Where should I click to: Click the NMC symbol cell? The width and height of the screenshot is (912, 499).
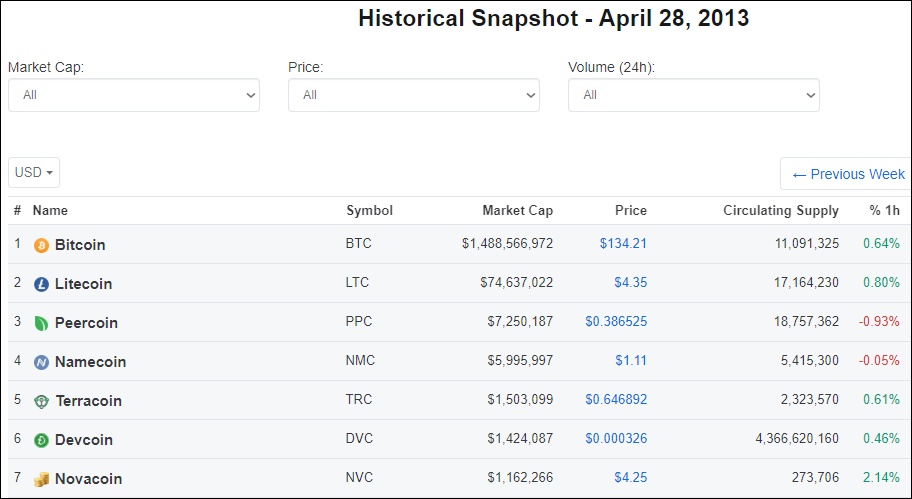click(x=360, y=360)
